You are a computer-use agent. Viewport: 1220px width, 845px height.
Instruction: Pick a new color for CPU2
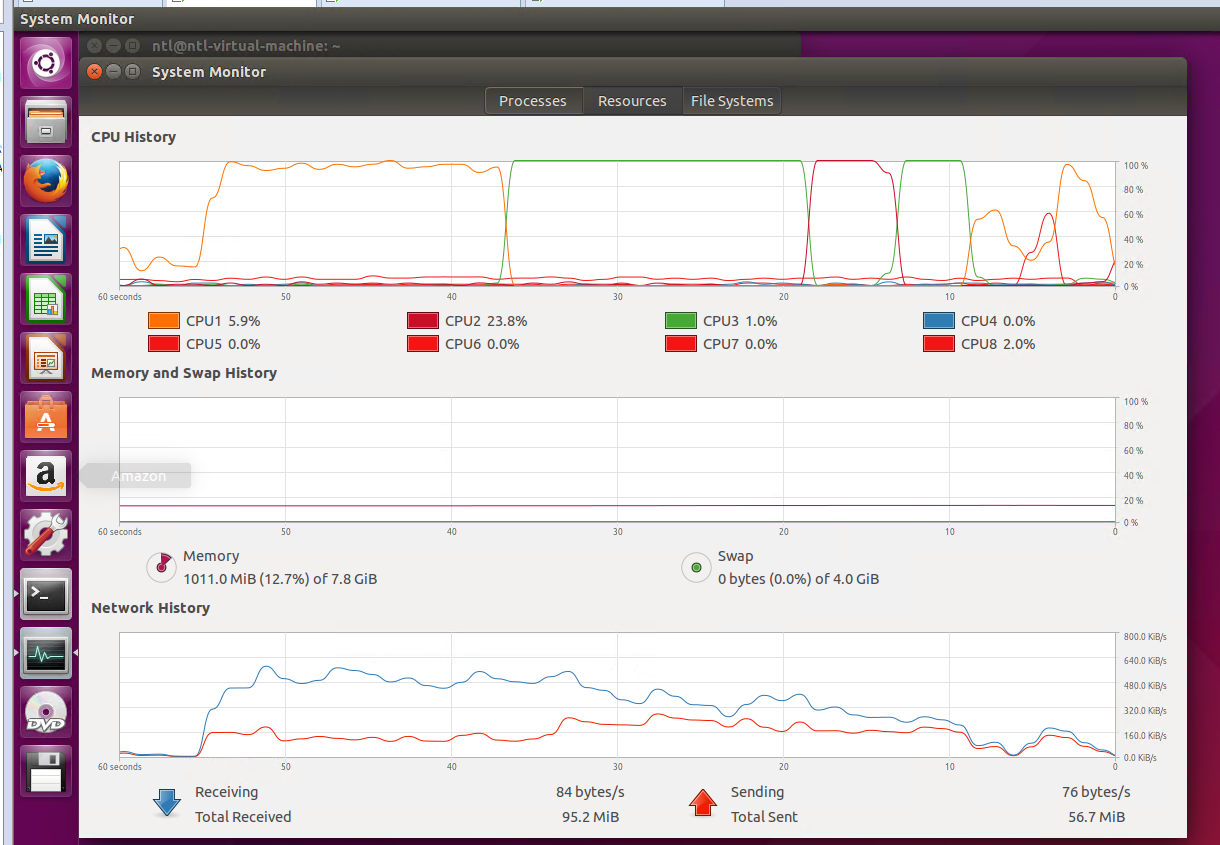click(x=422, y=321)
